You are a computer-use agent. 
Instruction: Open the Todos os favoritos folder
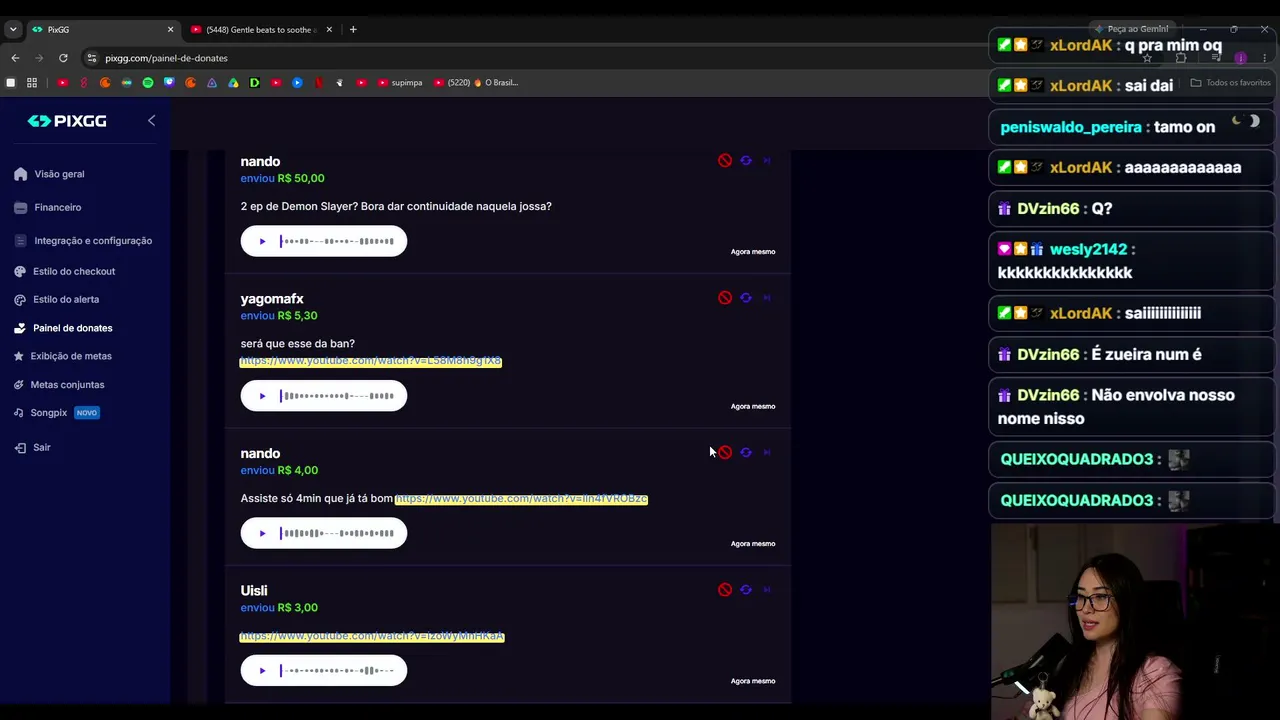click(x=1230, y=83)
